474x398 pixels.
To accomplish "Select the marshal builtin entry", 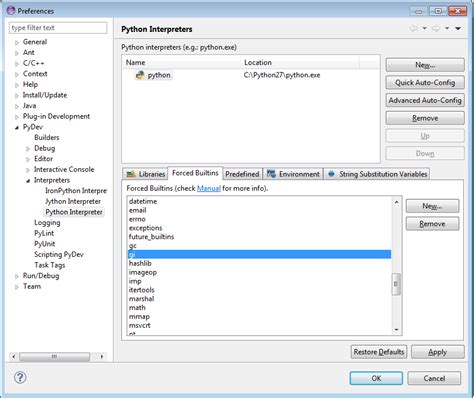I will click(x=259, y=299).
